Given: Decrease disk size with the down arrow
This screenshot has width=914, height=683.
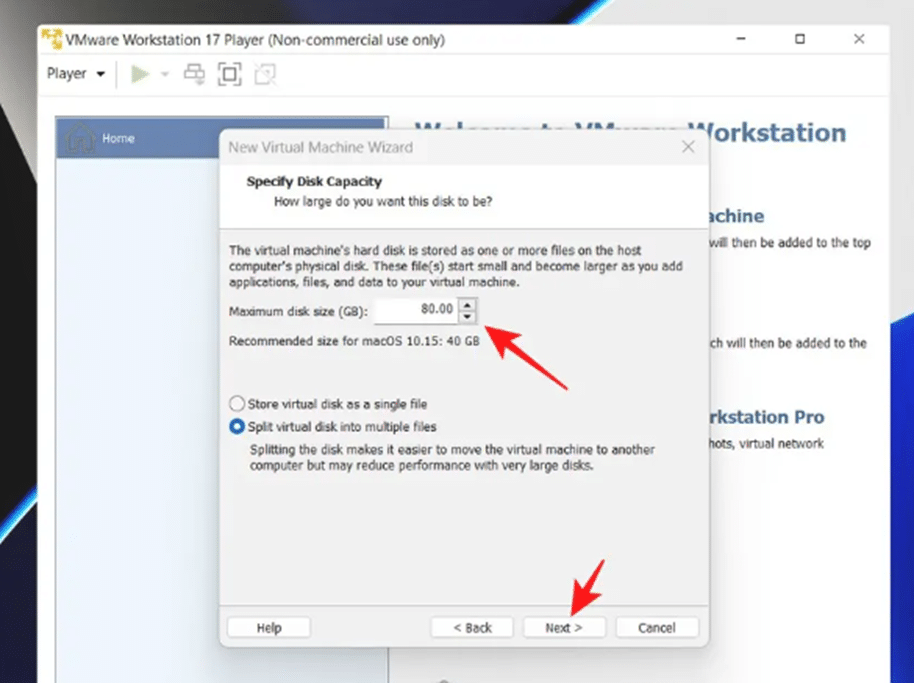Looking at the screenshot, I should coord(467,316).
